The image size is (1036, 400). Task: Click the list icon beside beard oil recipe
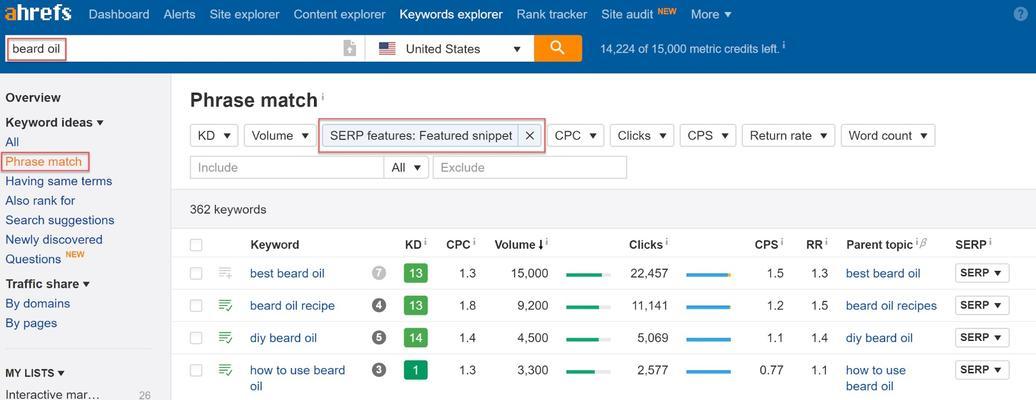point(225,305)
